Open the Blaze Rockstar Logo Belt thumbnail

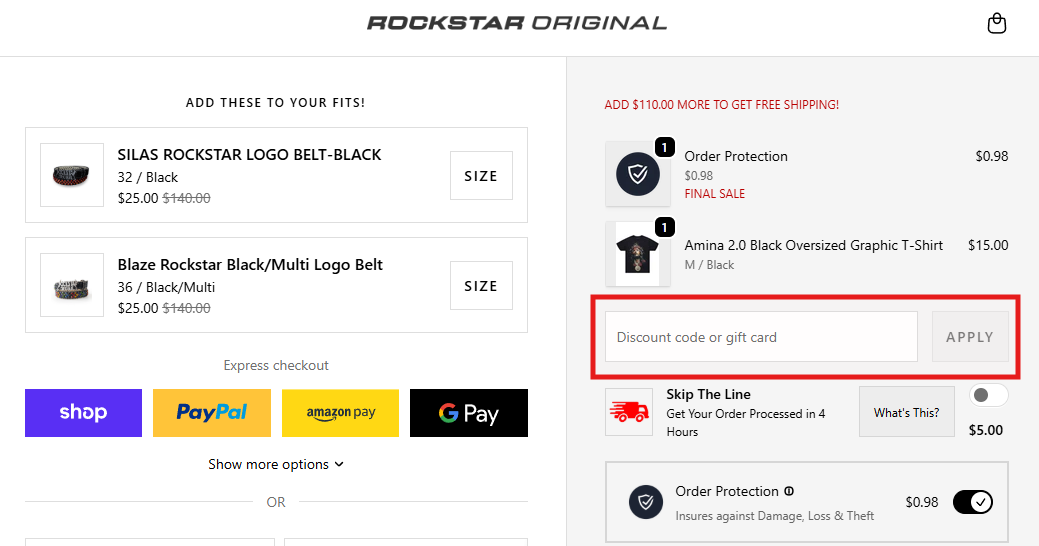point(72,285)
